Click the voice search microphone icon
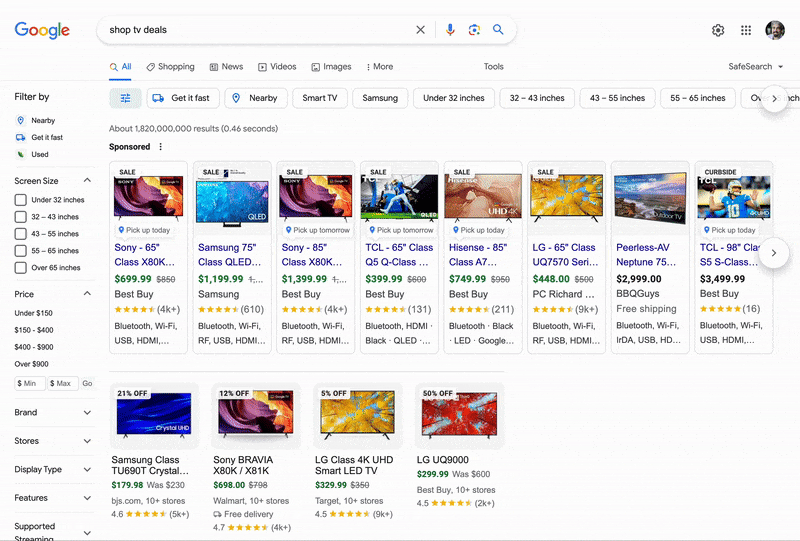The width and height of the screenshot is (800, 541). (x=450, y=30)
